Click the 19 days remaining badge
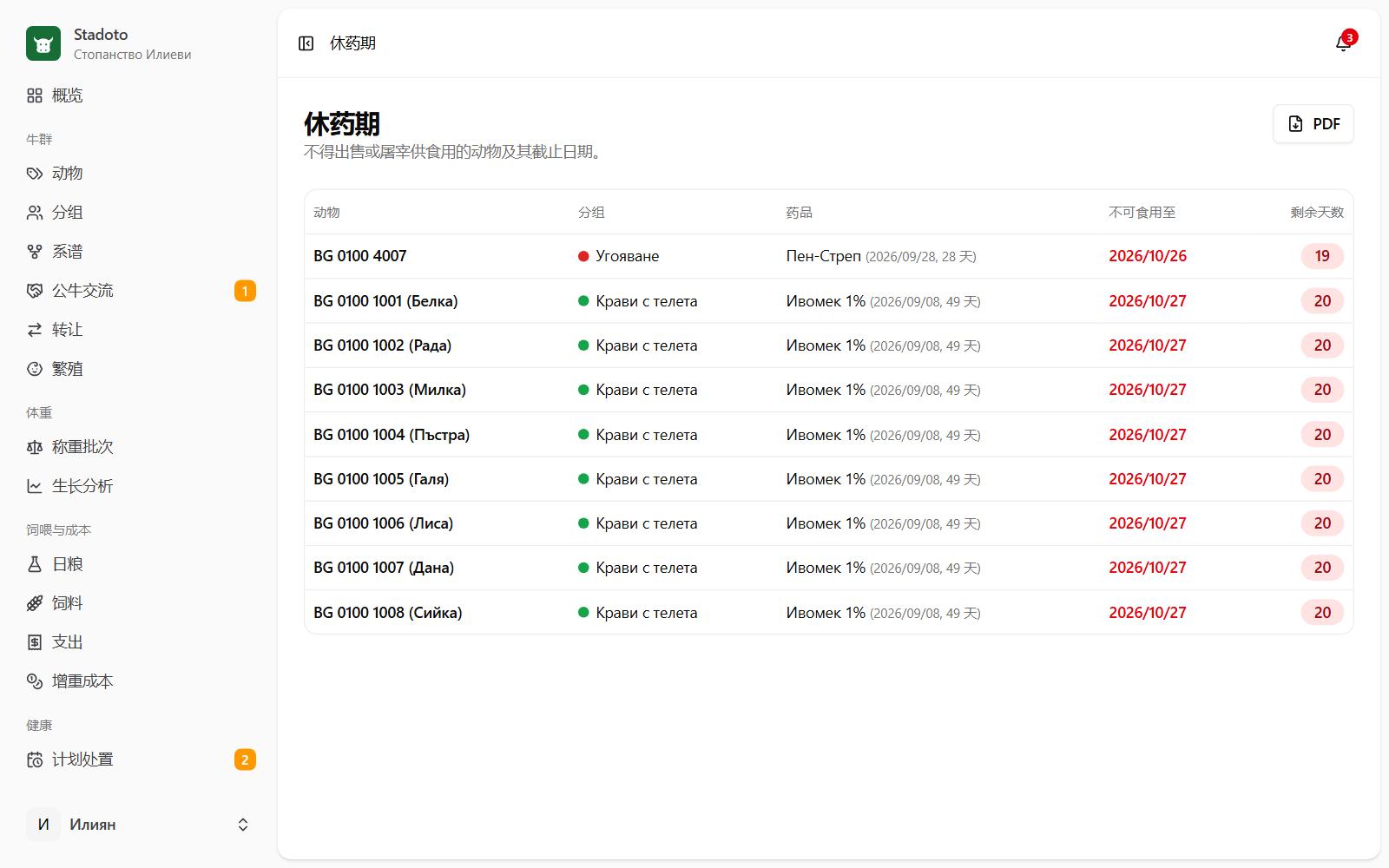Image resolution: width=1389 pixels, height=868 pixels. tap(1322, 256)
